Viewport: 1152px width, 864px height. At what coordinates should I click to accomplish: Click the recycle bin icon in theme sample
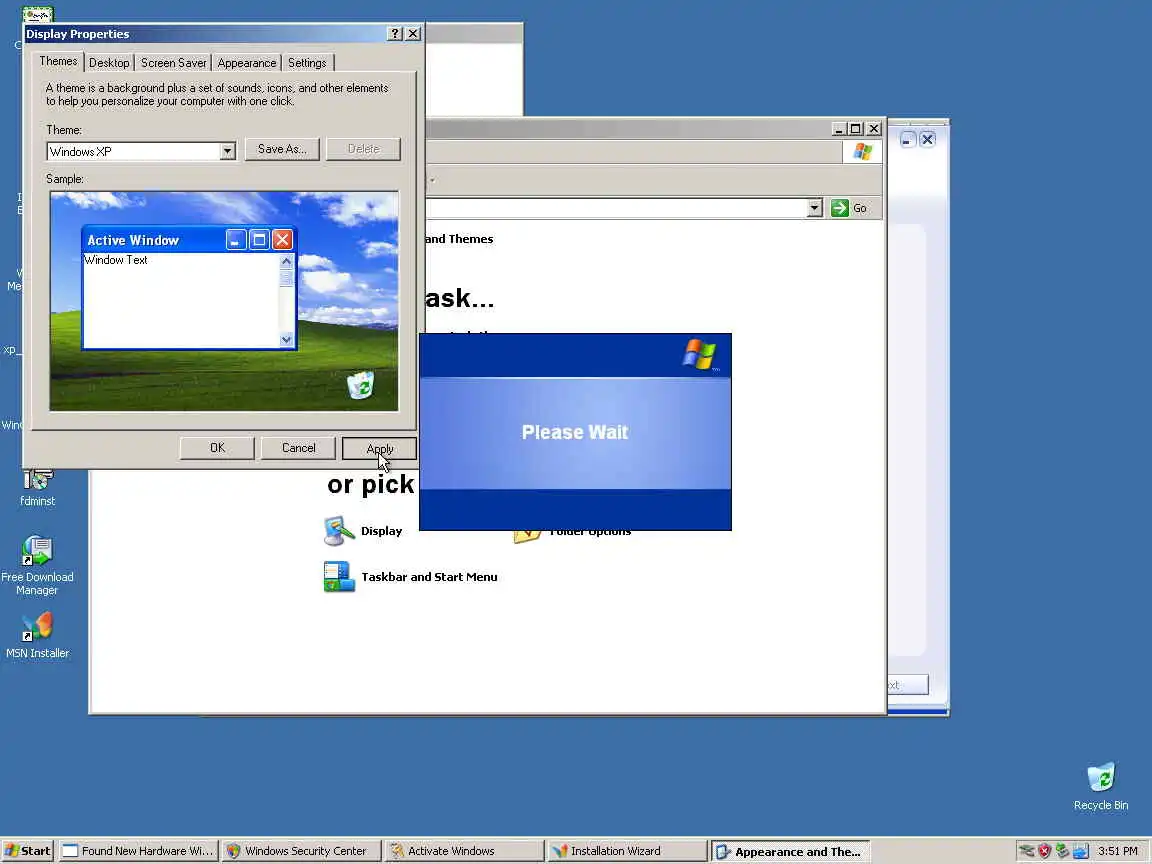point(361,384)
